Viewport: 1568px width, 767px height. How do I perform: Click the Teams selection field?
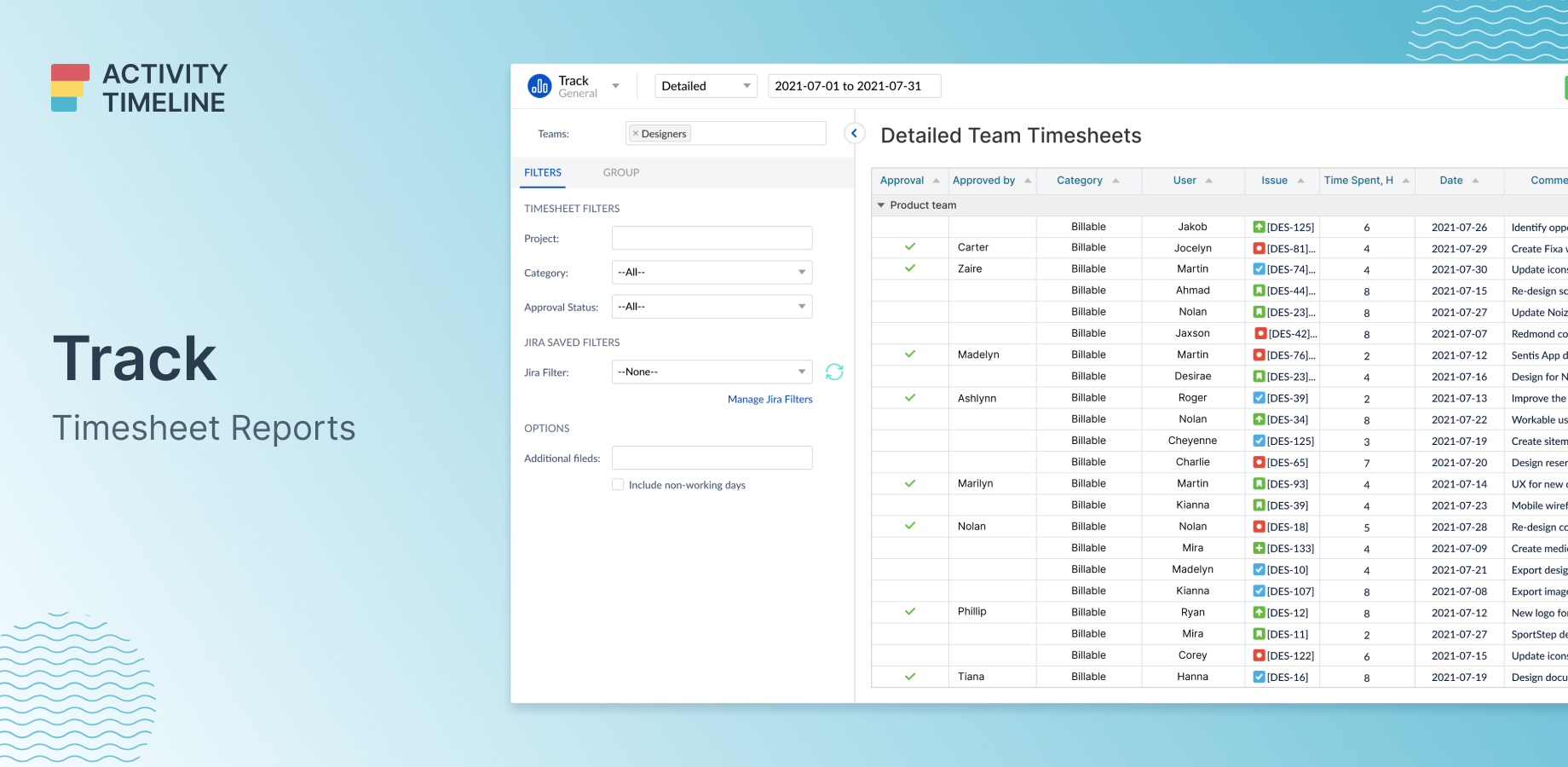(726, 134)
